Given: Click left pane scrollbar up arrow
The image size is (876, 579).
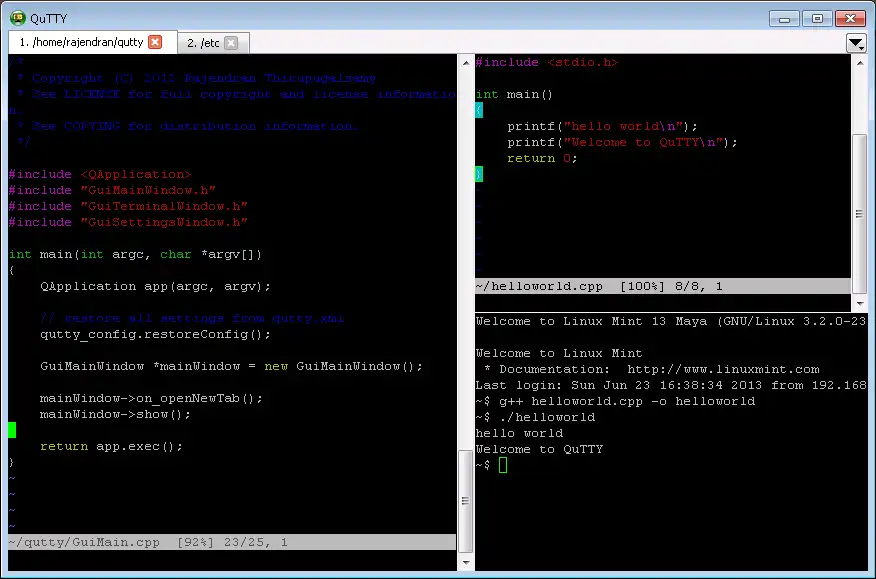Looking at the screenshot, I should pos(466,63).
